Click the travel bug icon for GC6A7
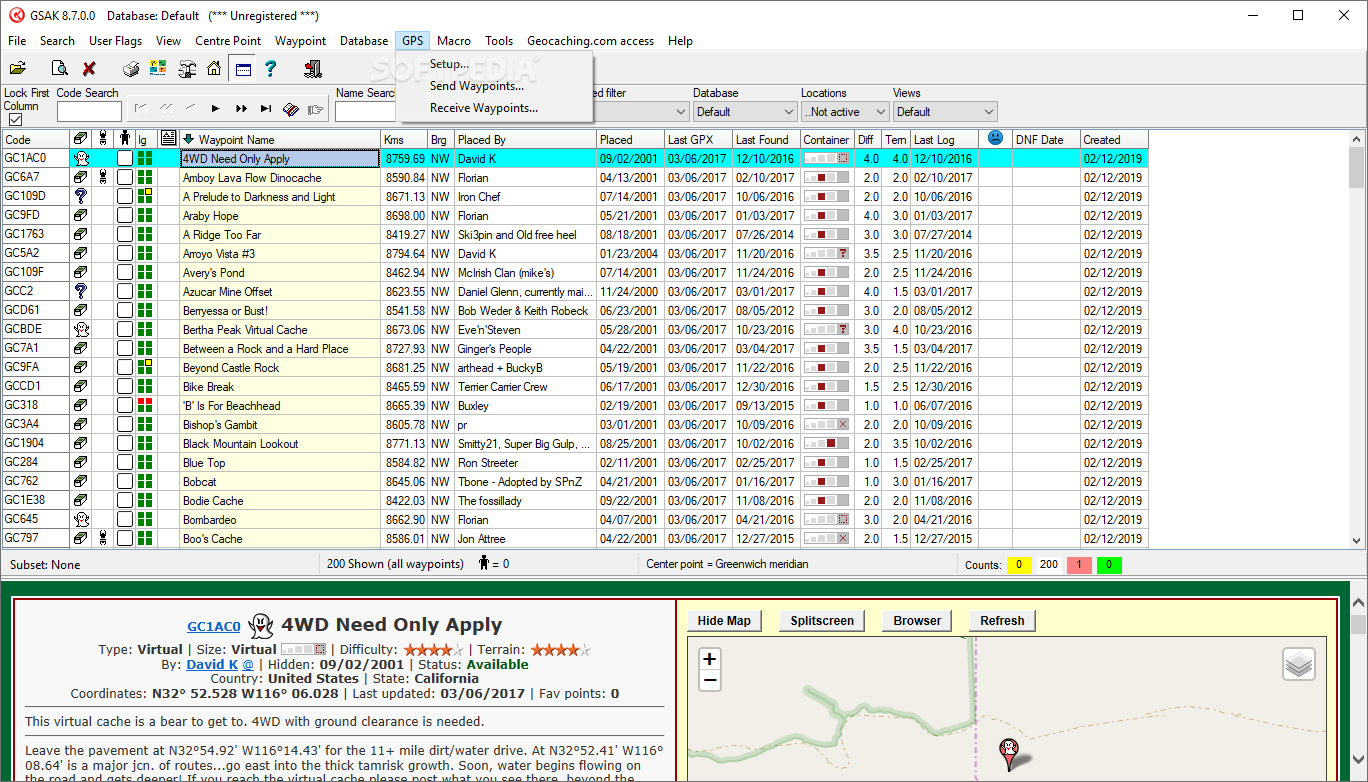 (x=102, y=177)
